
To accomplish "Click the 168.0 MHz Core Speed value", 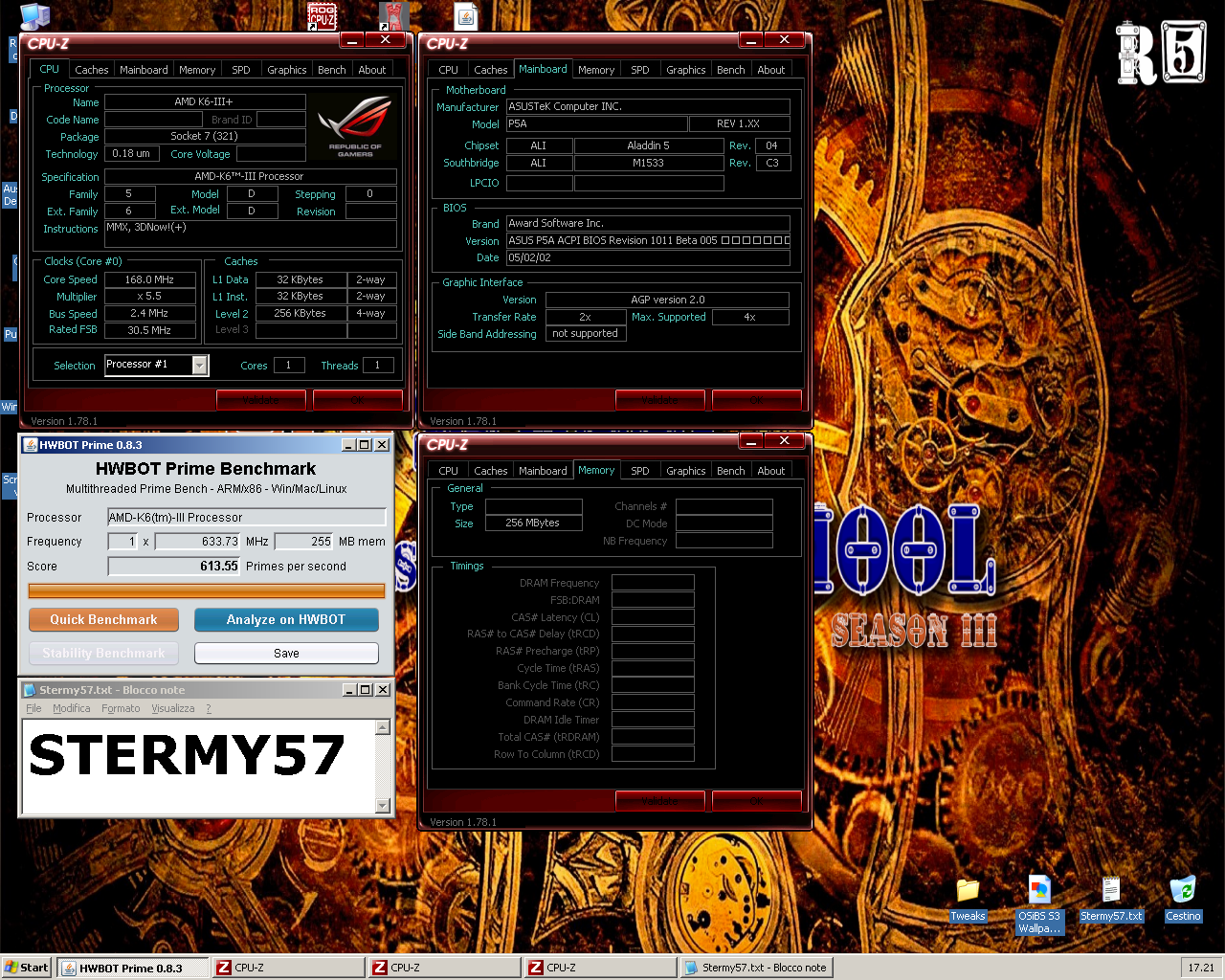I will (149, 280).
